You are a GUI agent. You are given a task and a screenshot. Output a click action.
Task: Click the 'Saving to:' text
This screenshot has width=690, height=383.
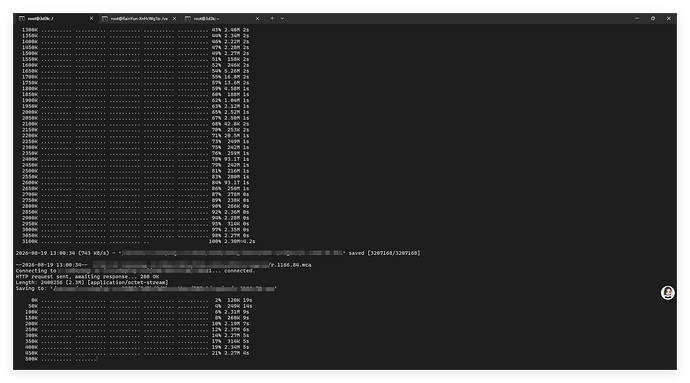pos(31,289)
